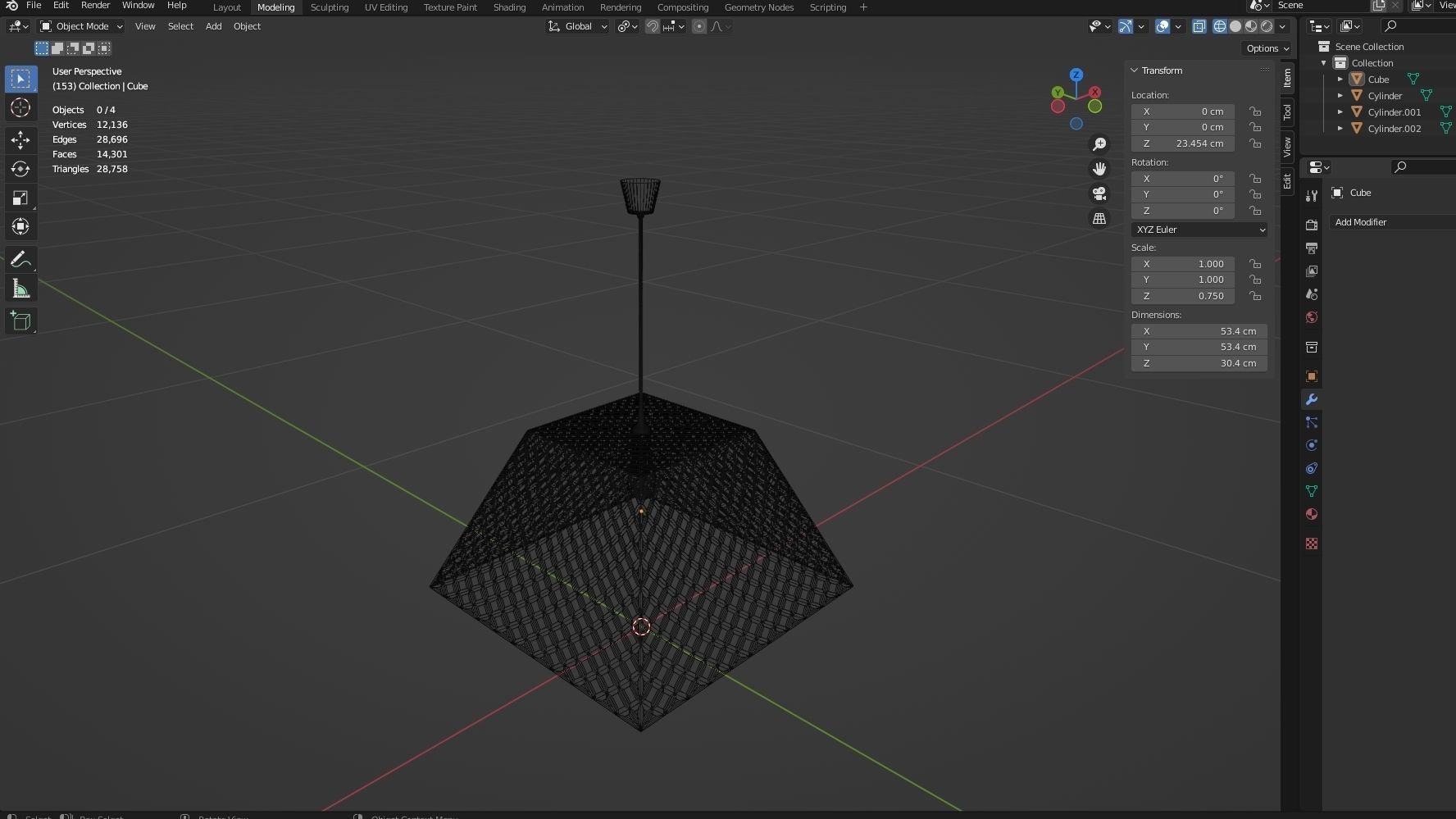Toggle X-ray view
1456x819 pixels.
point(1199,26)
